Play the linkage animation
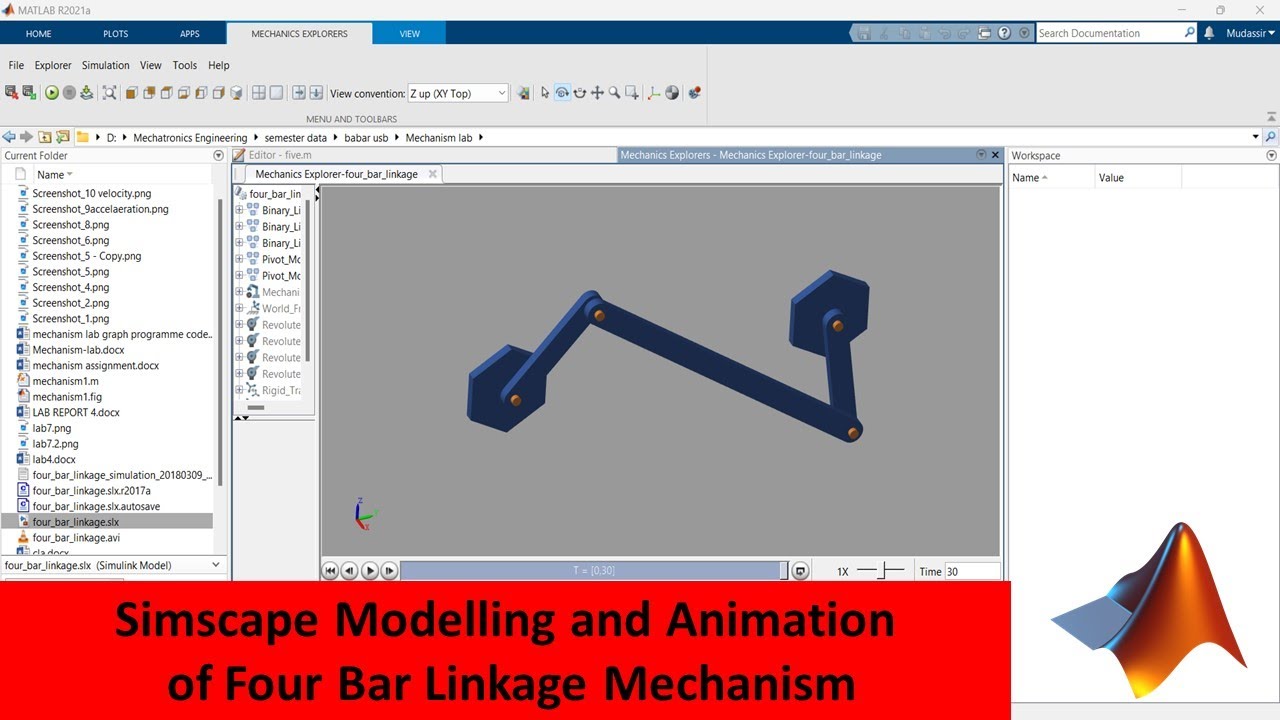The height and width of the screenshot is (720, 1280). click(370, 571)
